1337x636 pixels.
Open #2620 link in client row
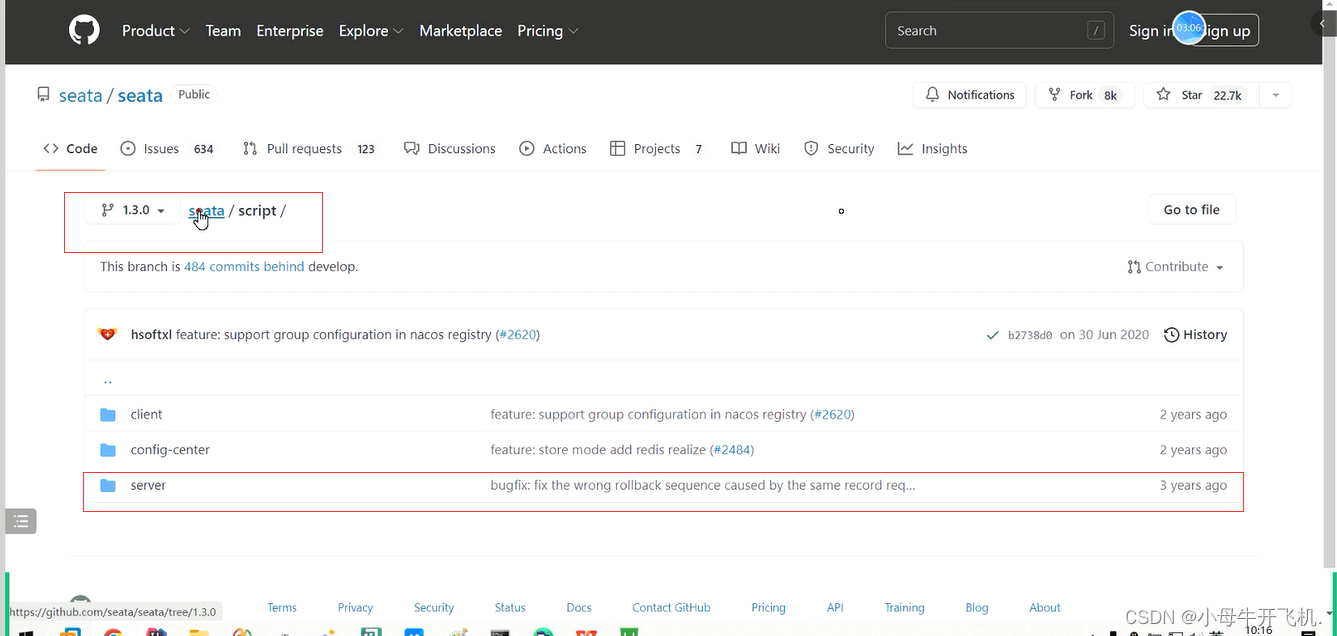tap(832, 415)
